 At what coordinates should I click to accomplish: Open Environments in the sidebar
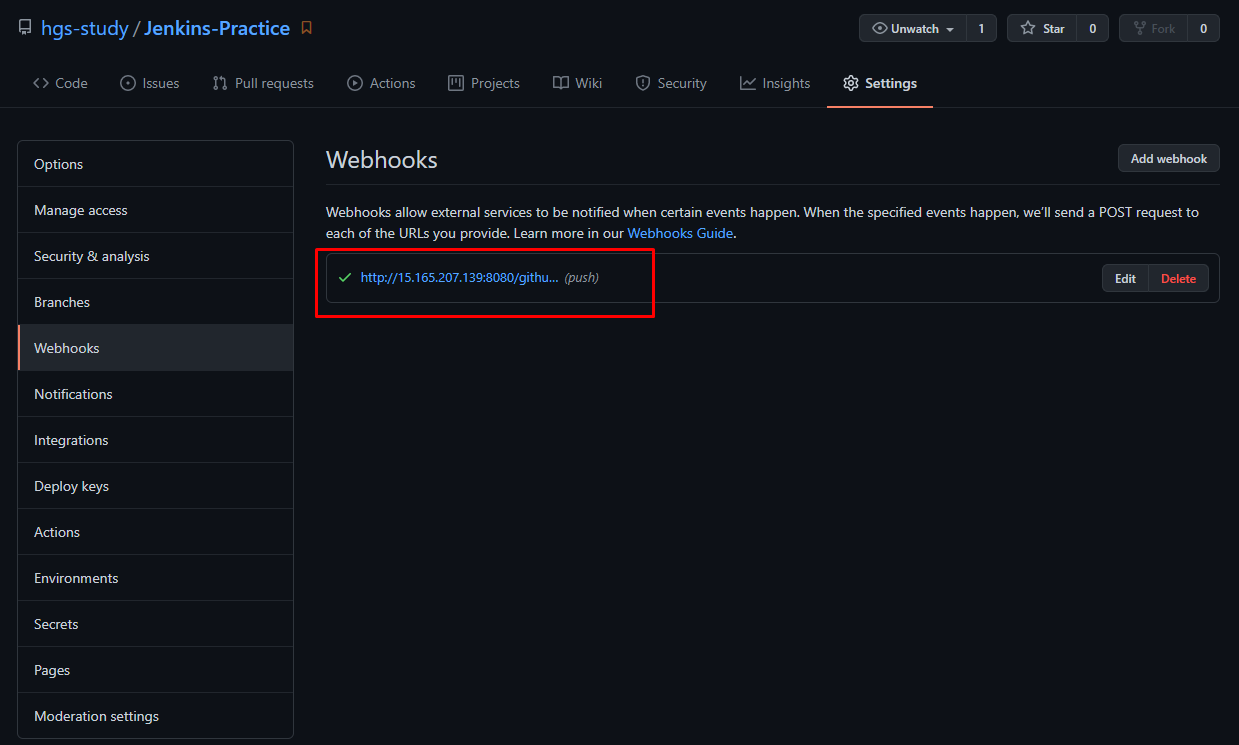(156, 578)
